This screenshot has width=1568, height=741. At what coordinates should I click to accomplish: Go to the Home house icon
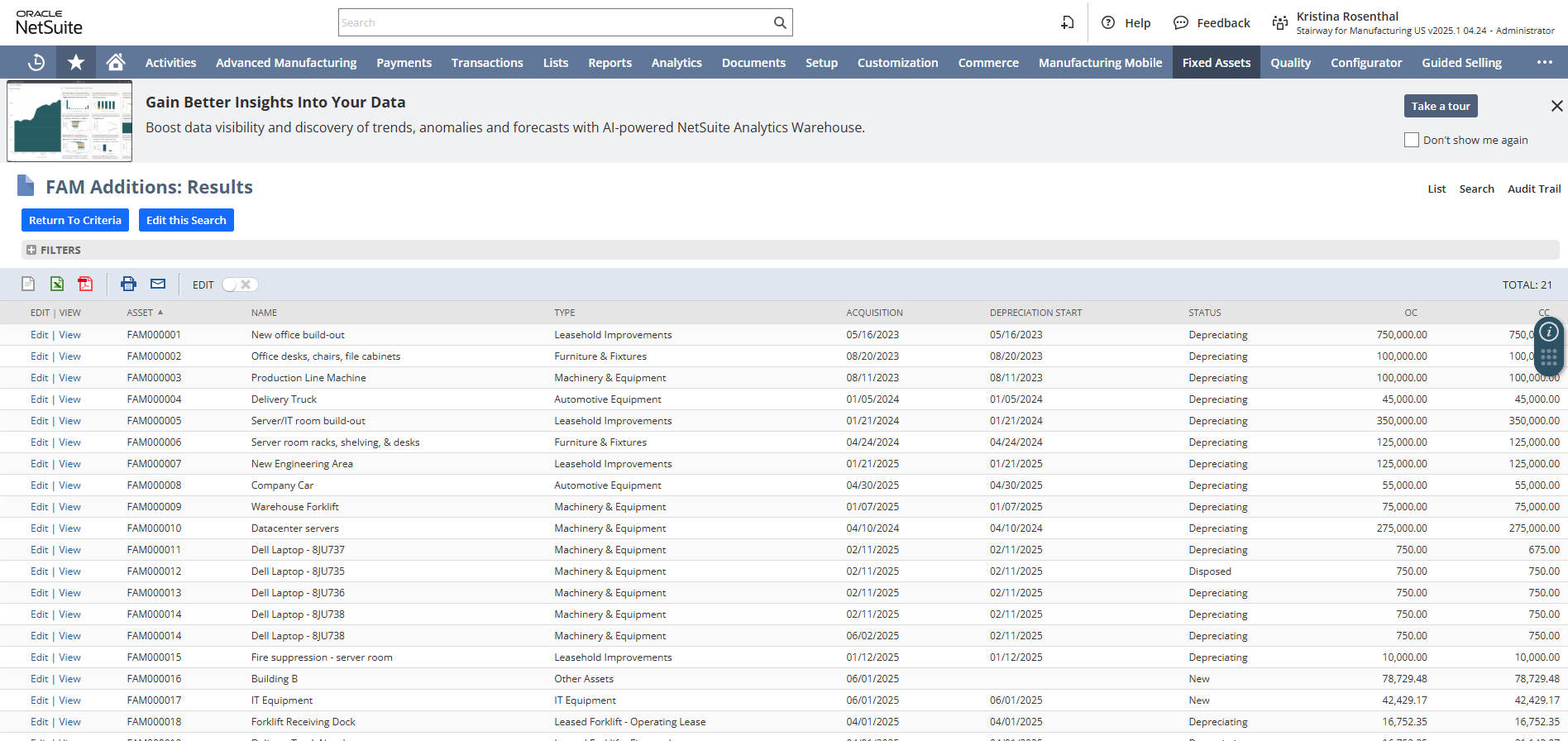coord(116,62)
